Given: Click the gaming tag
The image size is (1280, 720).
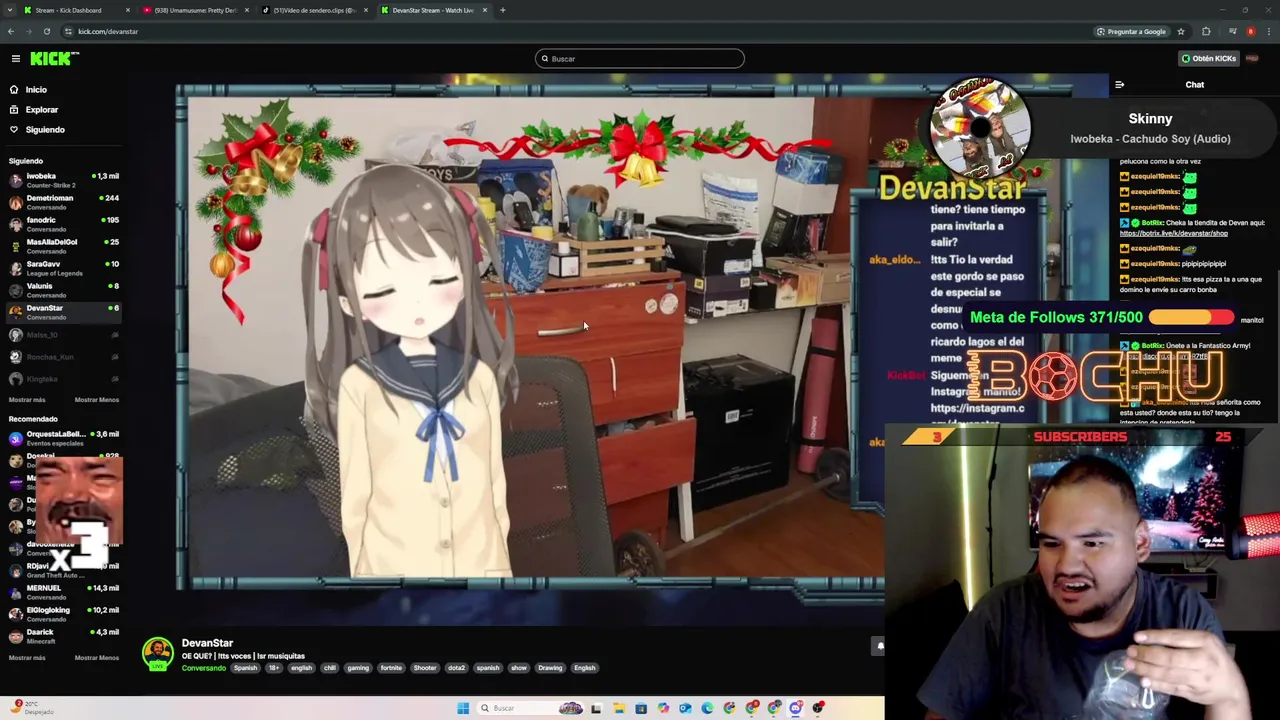Looking at the screenshot, I should 358,668.
